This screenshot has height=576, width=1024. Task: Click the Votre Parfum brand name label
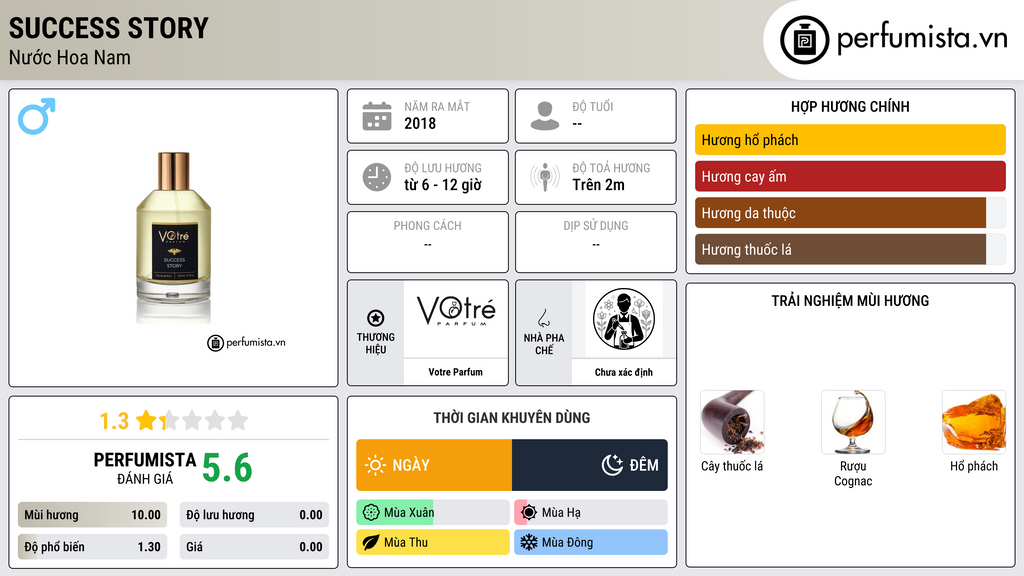tap(456, 372)
